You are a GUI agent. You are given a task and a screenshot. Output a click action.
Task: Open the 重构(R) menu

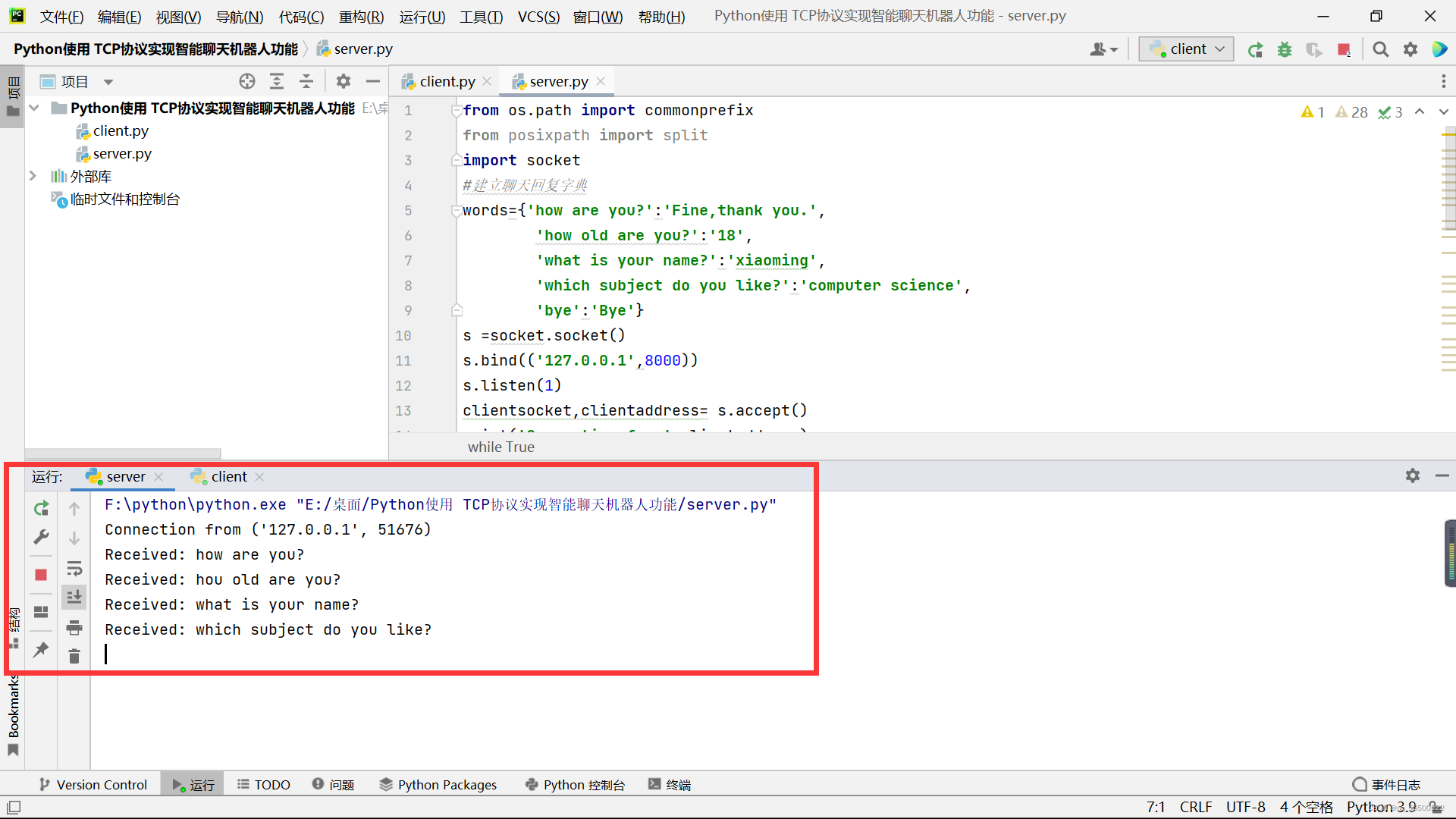[361, 17]
